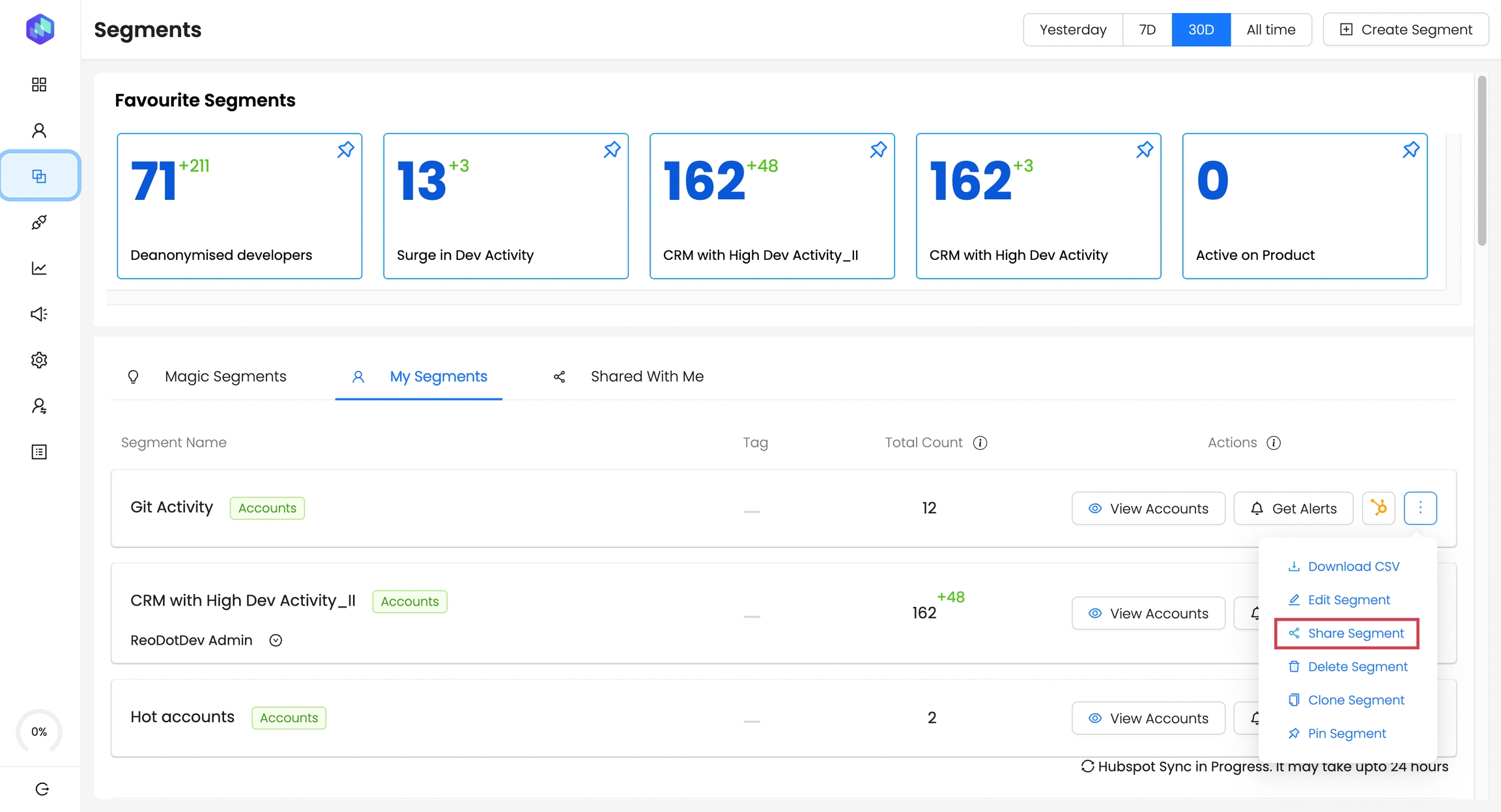
Task: Click the vertical page scrollbar
Action: coord(1481,160)
